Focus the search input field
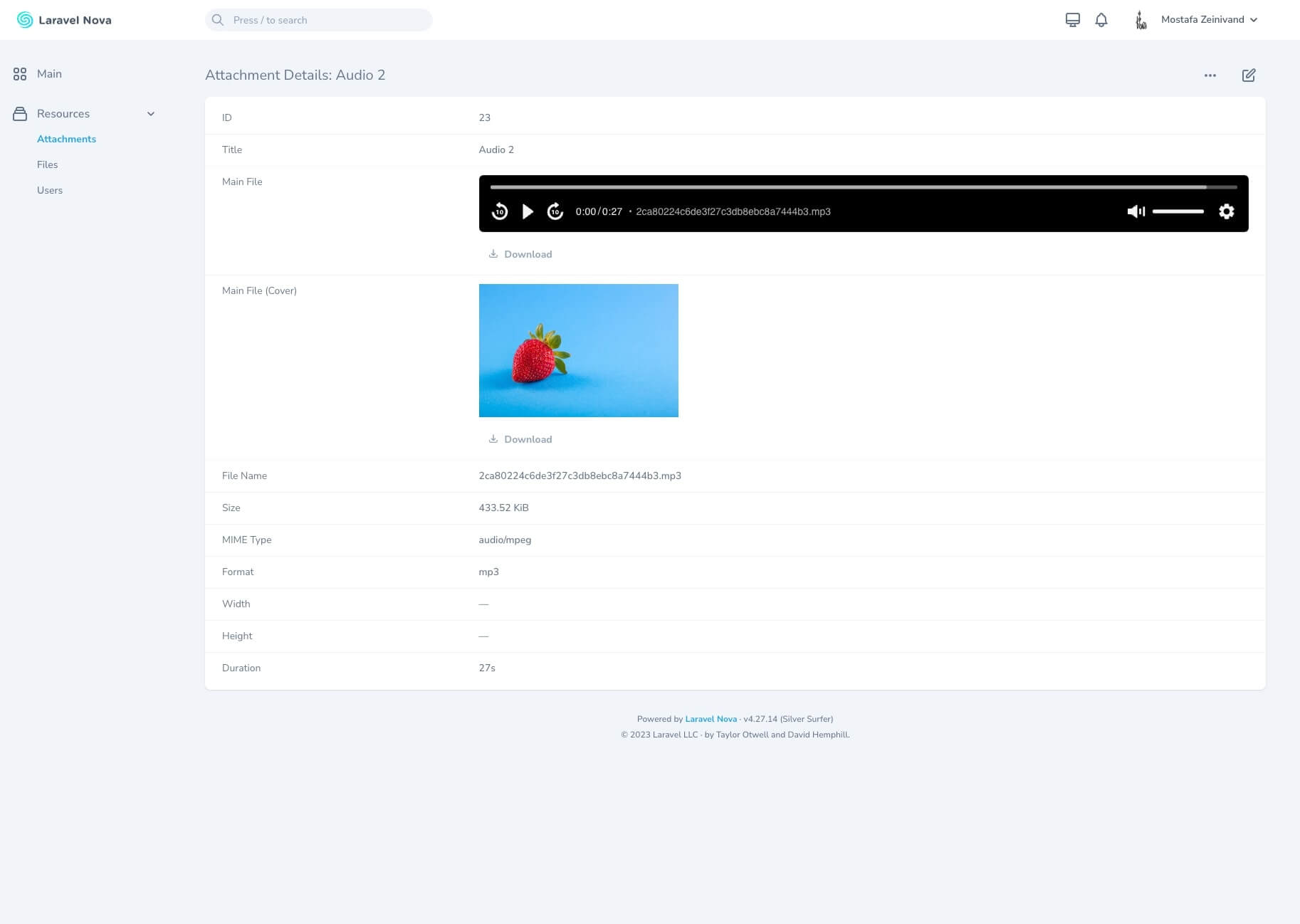 point(327,20)
